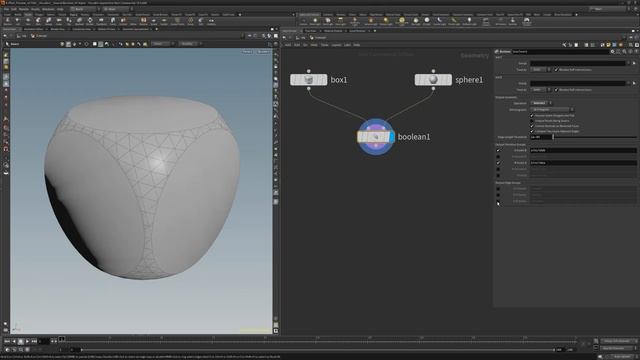Open the Polygon shelf tab
Viewport: 640px width, 360px height.
(x=39, y=15)
